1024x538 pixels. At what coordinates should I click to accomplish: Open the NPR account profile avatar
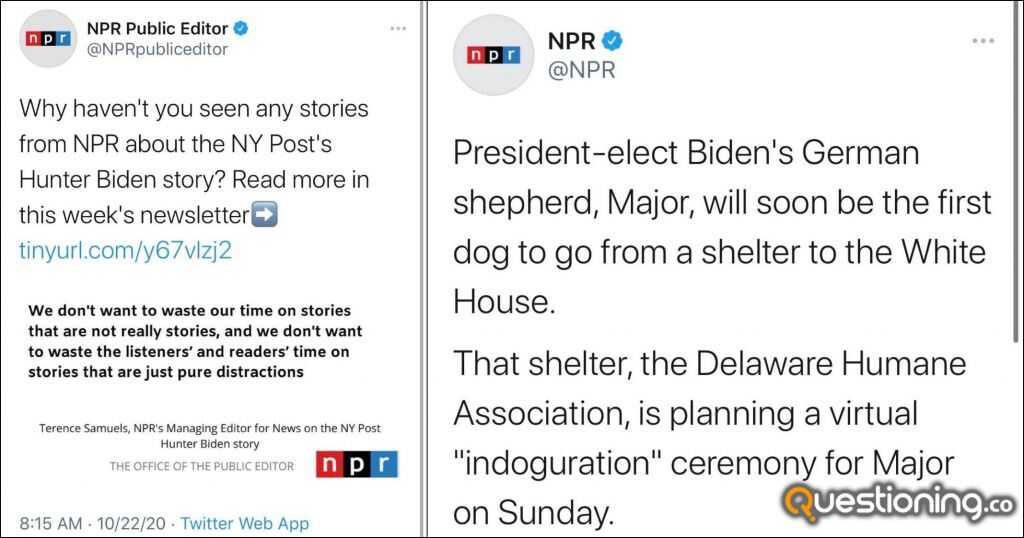click(494, 55)
